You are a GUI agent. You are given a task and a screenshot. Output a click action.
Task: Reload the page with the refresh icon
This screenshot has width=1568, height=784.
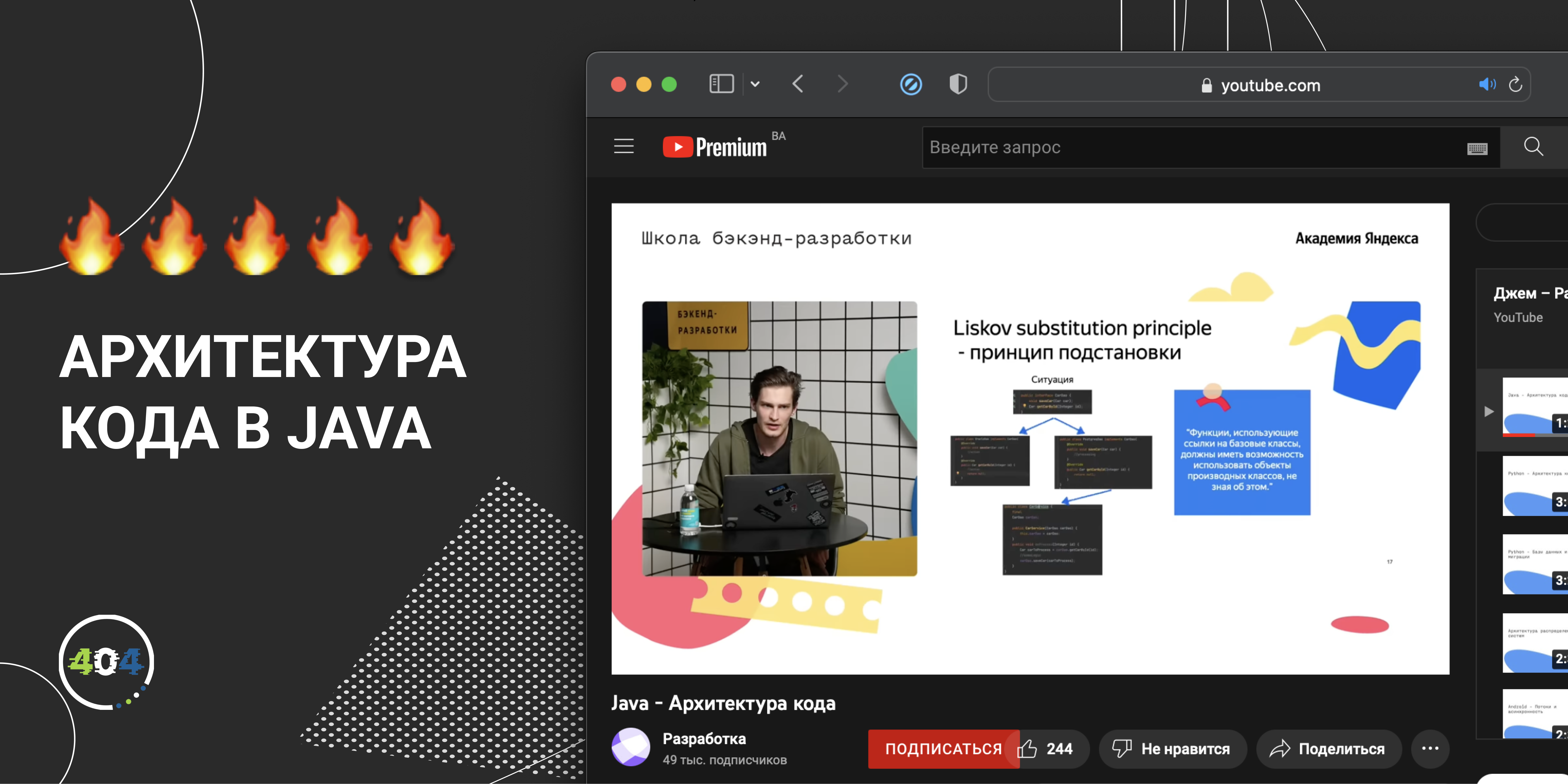(x=1516, y=84)
